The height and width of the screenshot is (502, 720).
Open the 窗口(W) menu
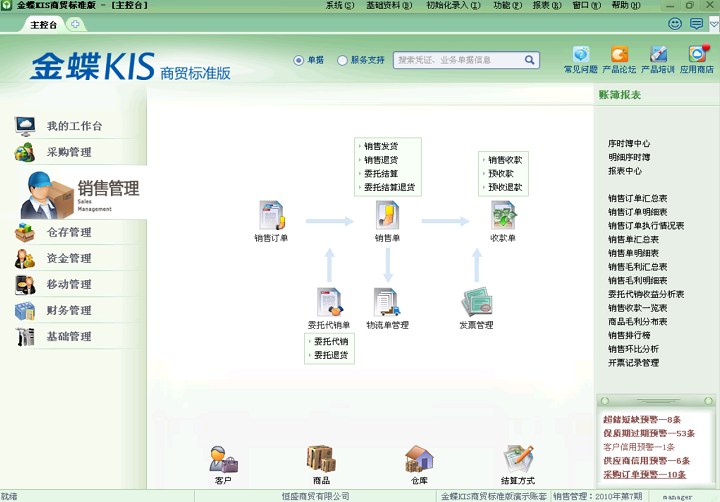click(x=586, y=6)
